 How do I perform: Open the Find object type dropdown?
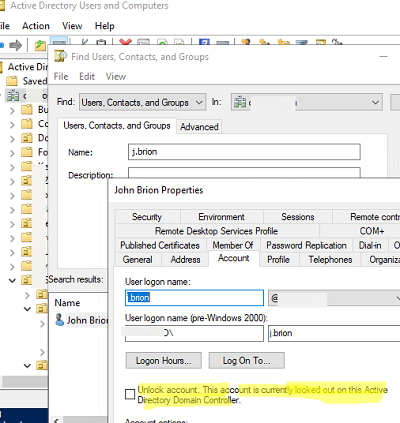(x=199, y=102)
